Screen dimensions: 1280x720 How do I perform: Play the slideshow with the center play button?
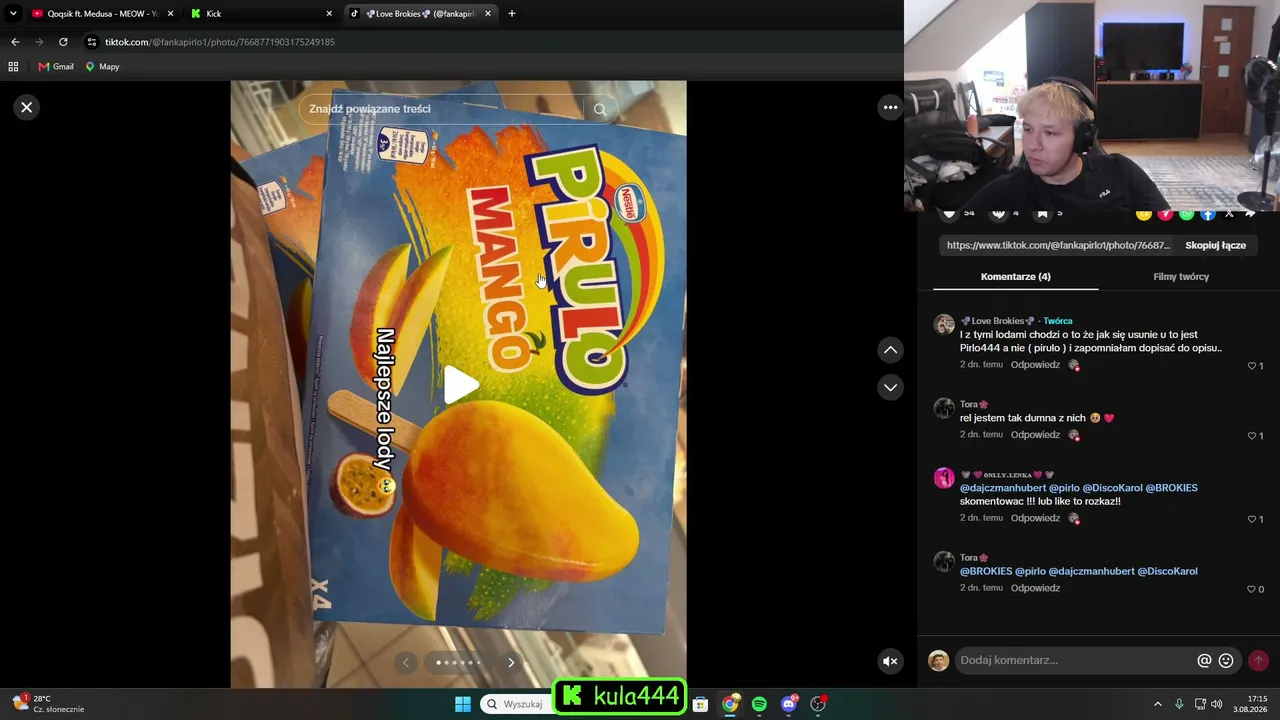pos(460,385)
